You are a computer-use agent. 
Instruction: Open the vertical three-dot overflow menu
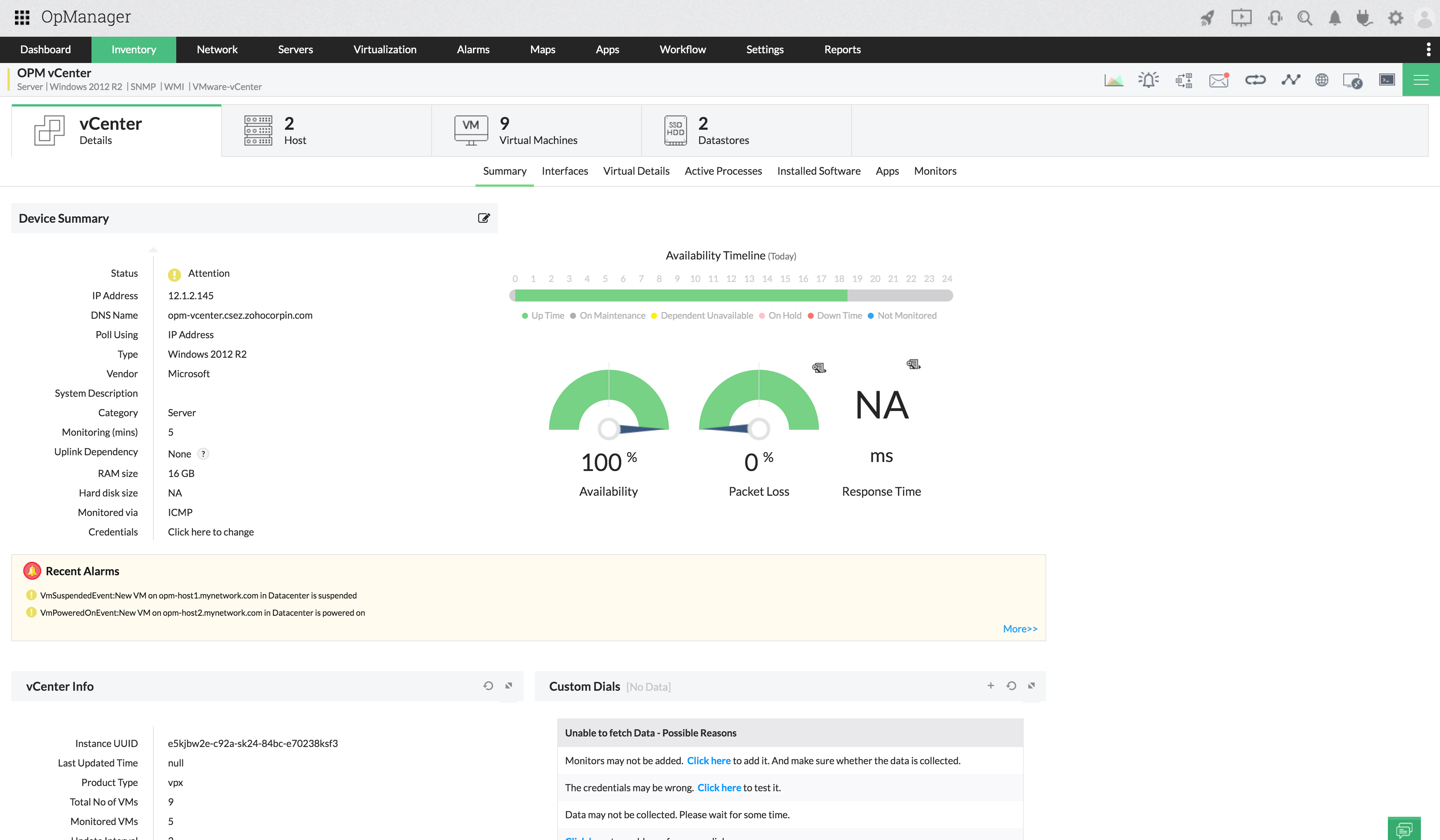coord(1428,50)
